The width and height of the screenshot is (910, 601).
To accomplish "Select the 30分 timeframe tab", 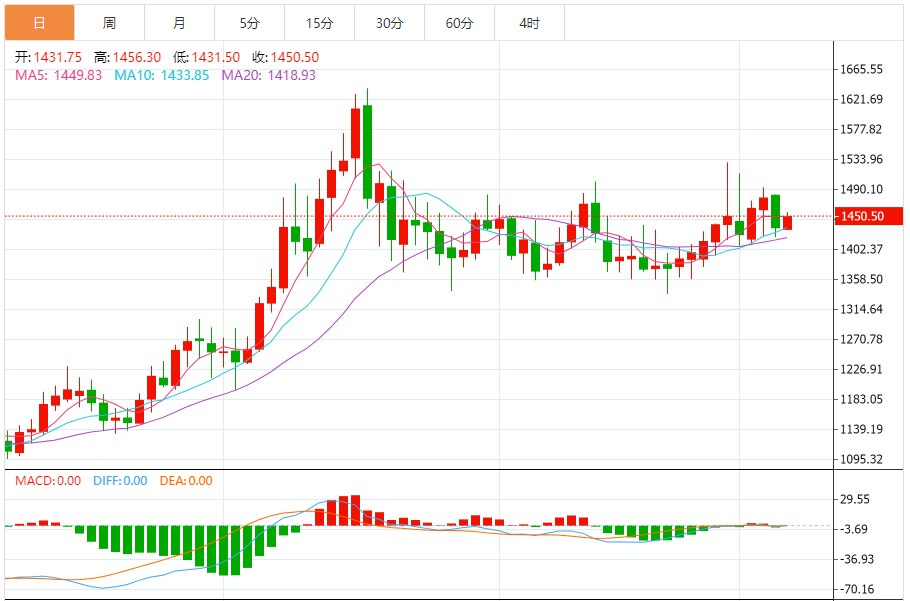I will pos(389,22).
